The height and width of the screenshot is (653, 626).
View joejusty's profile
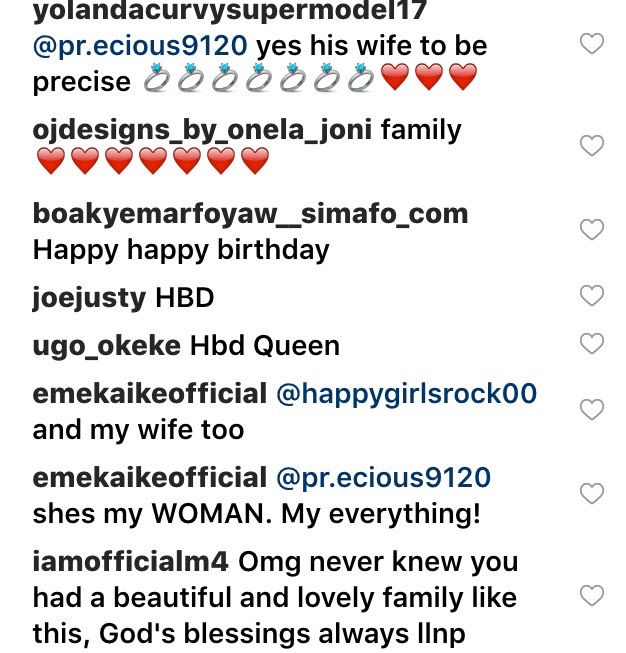[89, 298]
